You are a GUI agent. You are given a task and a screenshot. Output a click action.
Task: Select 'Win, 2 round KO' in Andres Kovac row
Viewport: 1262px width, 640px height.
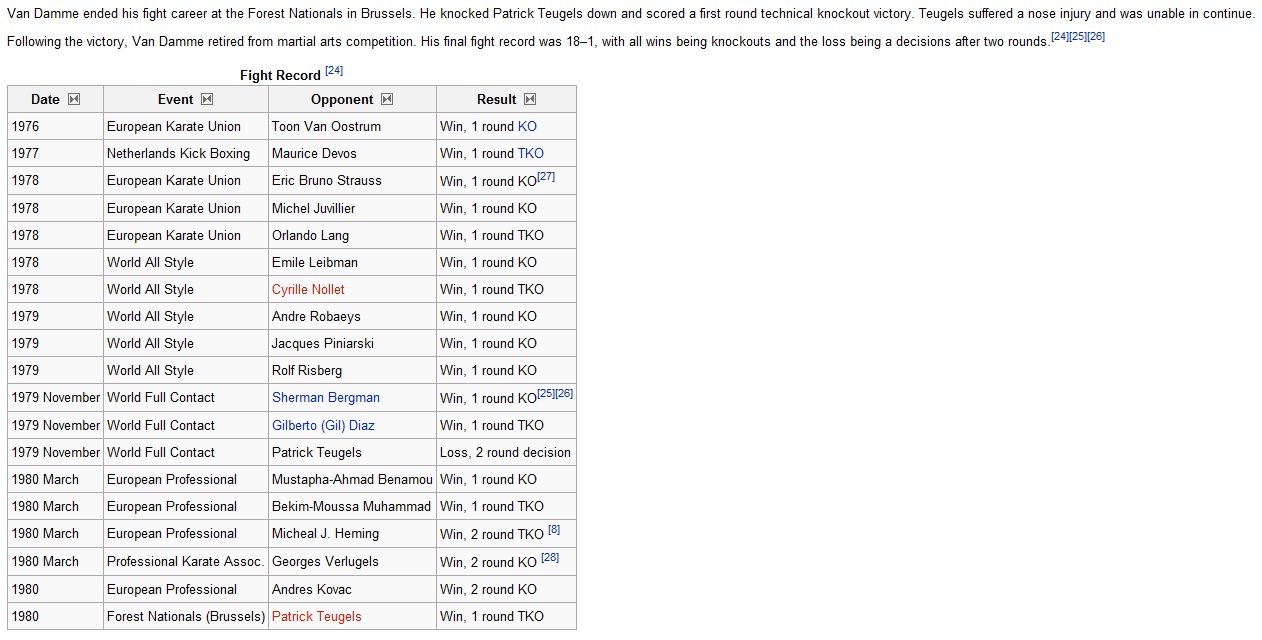[488, 589]
